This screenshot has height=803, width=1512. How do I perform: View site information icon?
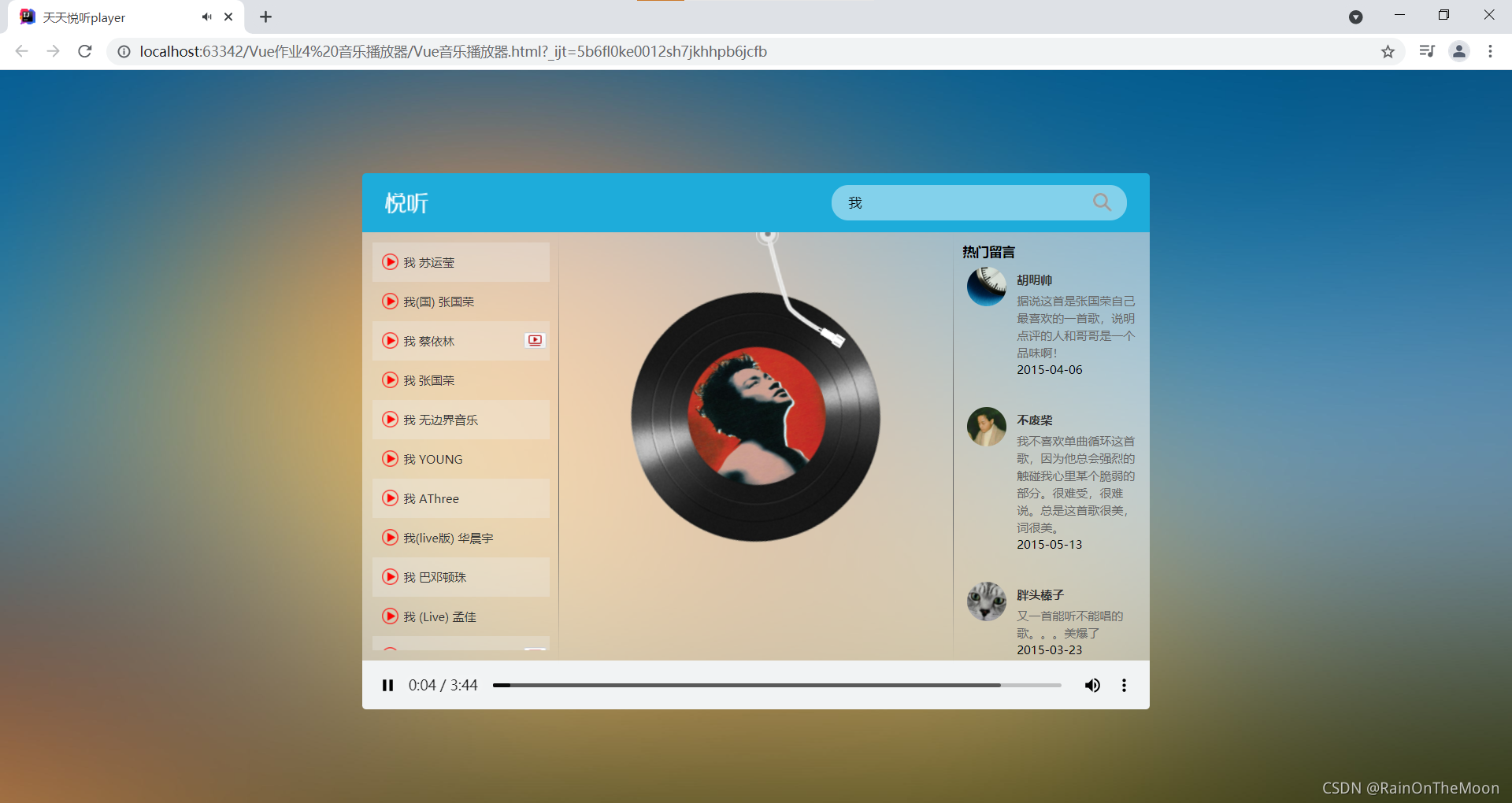[x=124, y=51]
